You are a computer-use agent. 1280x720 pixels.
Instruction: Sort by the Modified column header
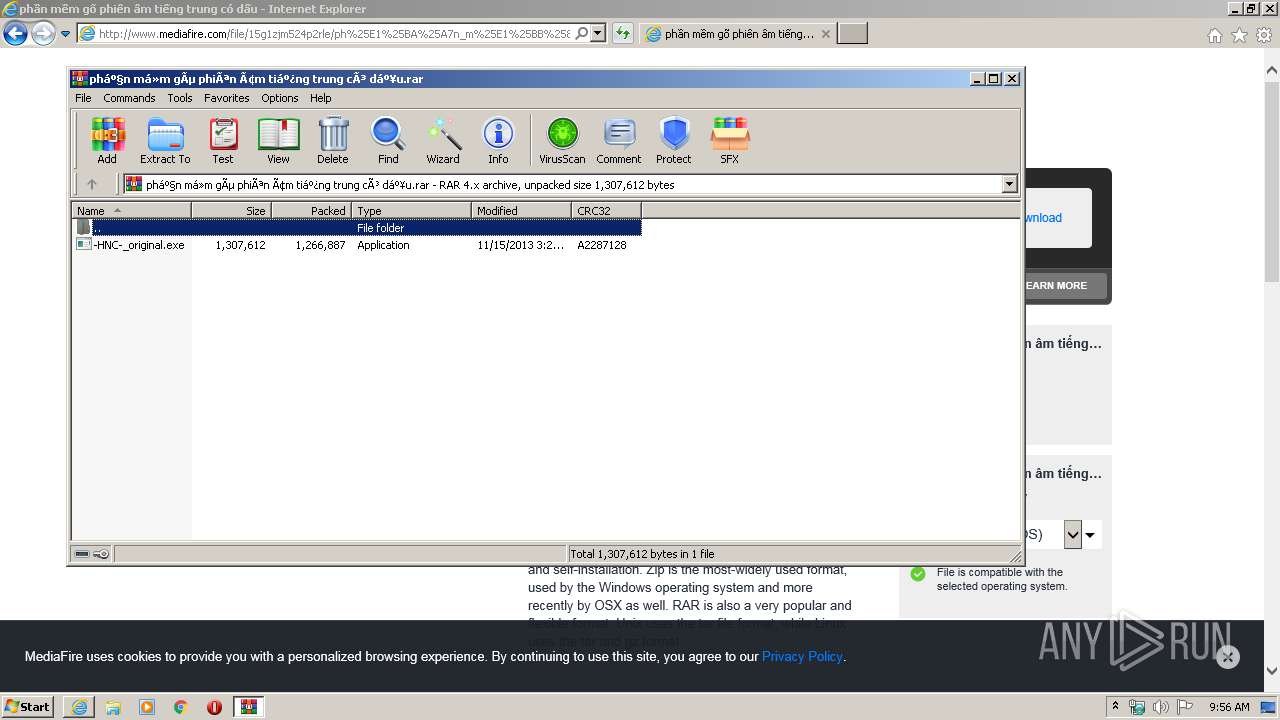point(521,210)
